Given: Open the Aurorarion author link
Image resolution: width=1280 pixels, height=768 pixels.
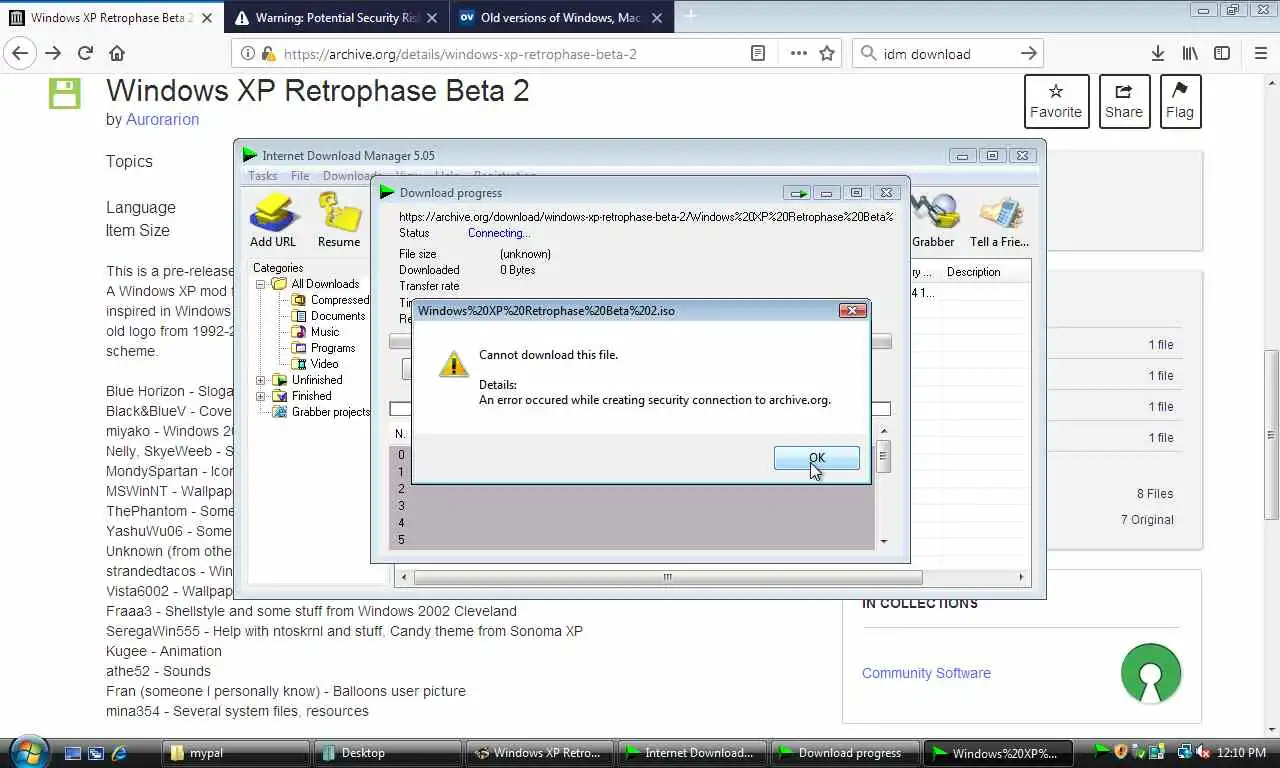Looking at the screenshot, I should tap(162, 119).
